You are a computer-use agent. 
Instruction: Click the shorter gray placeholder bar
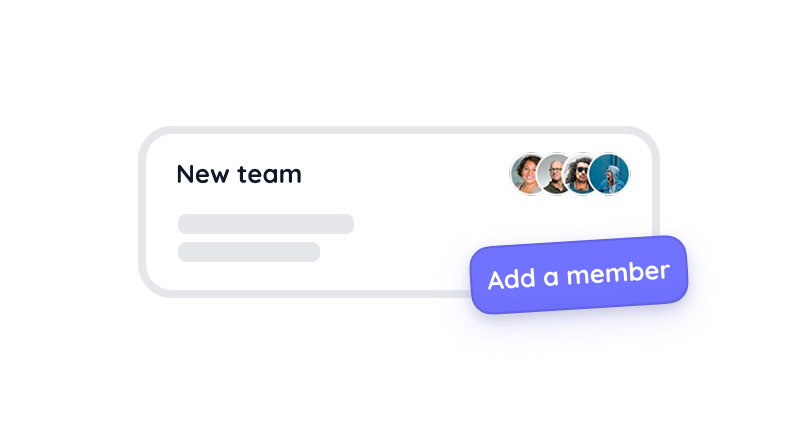249,252
